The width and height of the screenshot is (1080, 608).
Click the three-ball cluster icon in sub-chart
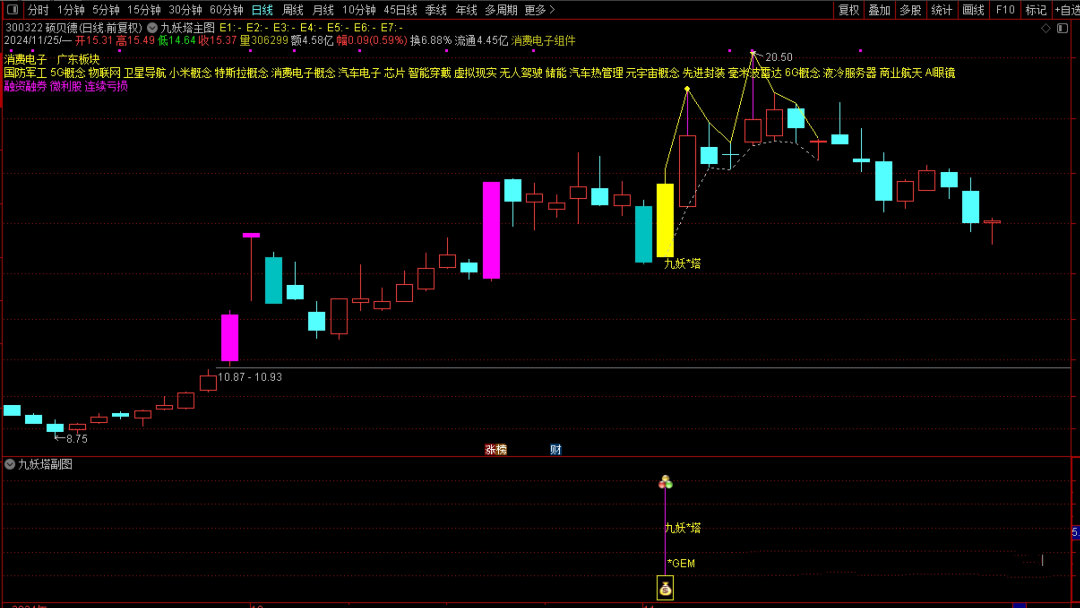[x=665, y=483]
